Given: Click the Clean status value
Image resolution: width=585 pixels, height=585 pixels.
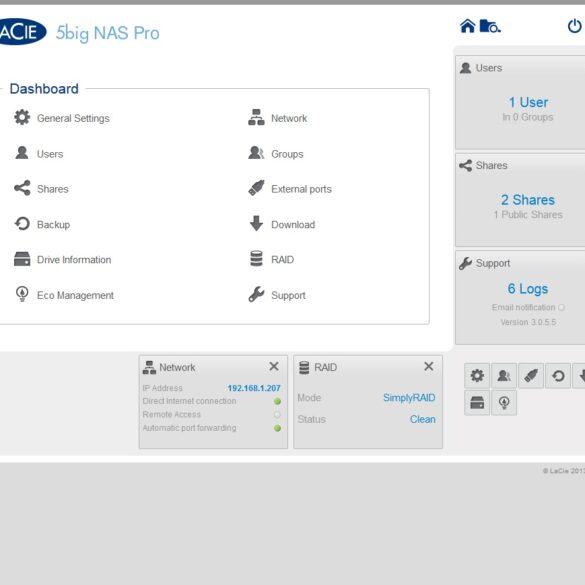Looking at the screenshot, I should click(x=423, y=419).
